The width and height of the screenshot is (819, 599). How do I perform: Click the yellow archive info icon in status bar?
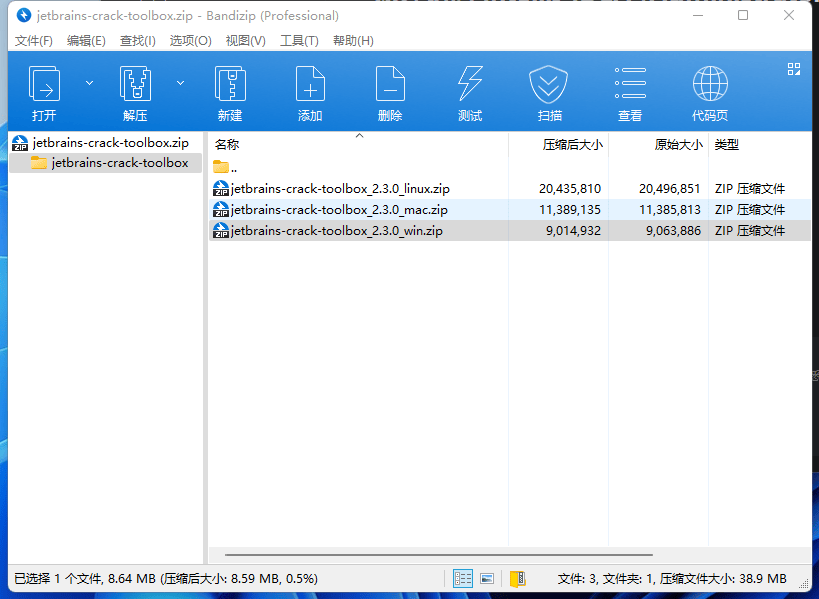tap(518, 579)
